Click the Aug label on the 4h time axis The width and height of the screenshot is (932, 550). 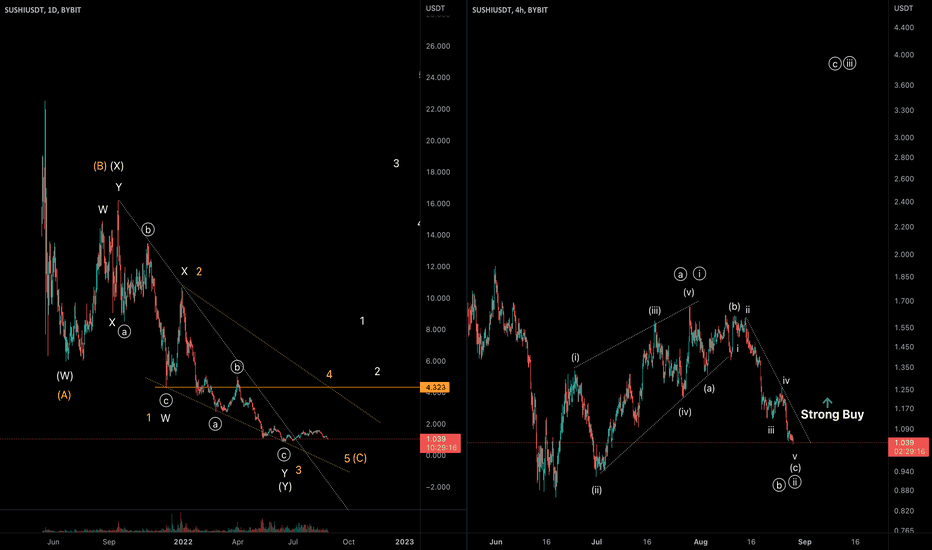[x=701, y=542]
